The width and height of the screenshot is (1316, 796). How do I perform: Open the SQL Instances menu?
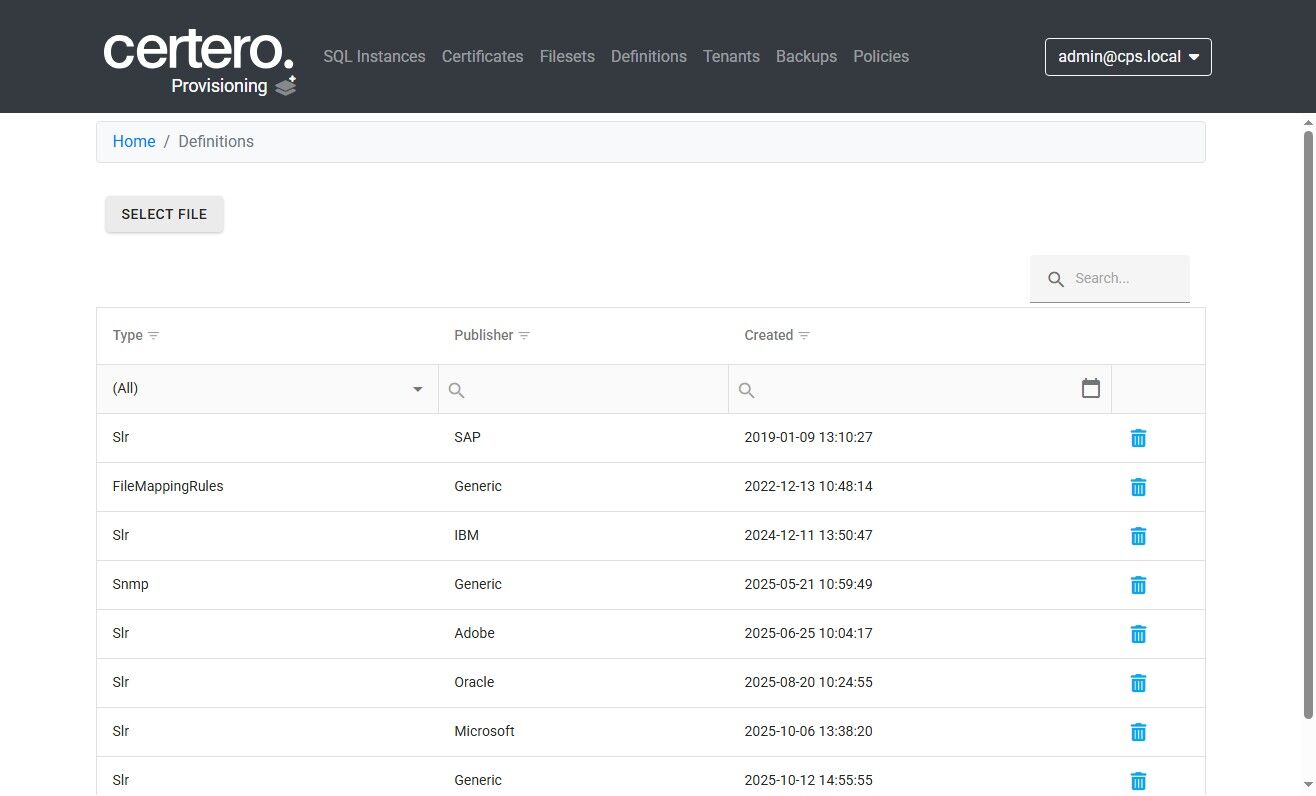tap(374, 57)
